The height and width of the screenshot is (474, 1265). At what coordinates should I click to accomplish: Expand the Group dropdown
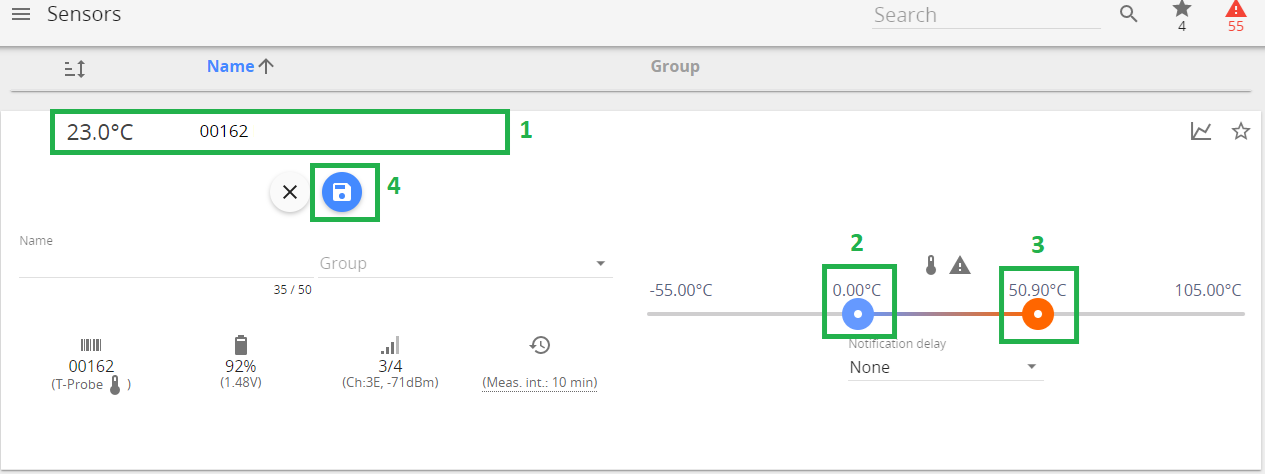click(x=600, y=264)
